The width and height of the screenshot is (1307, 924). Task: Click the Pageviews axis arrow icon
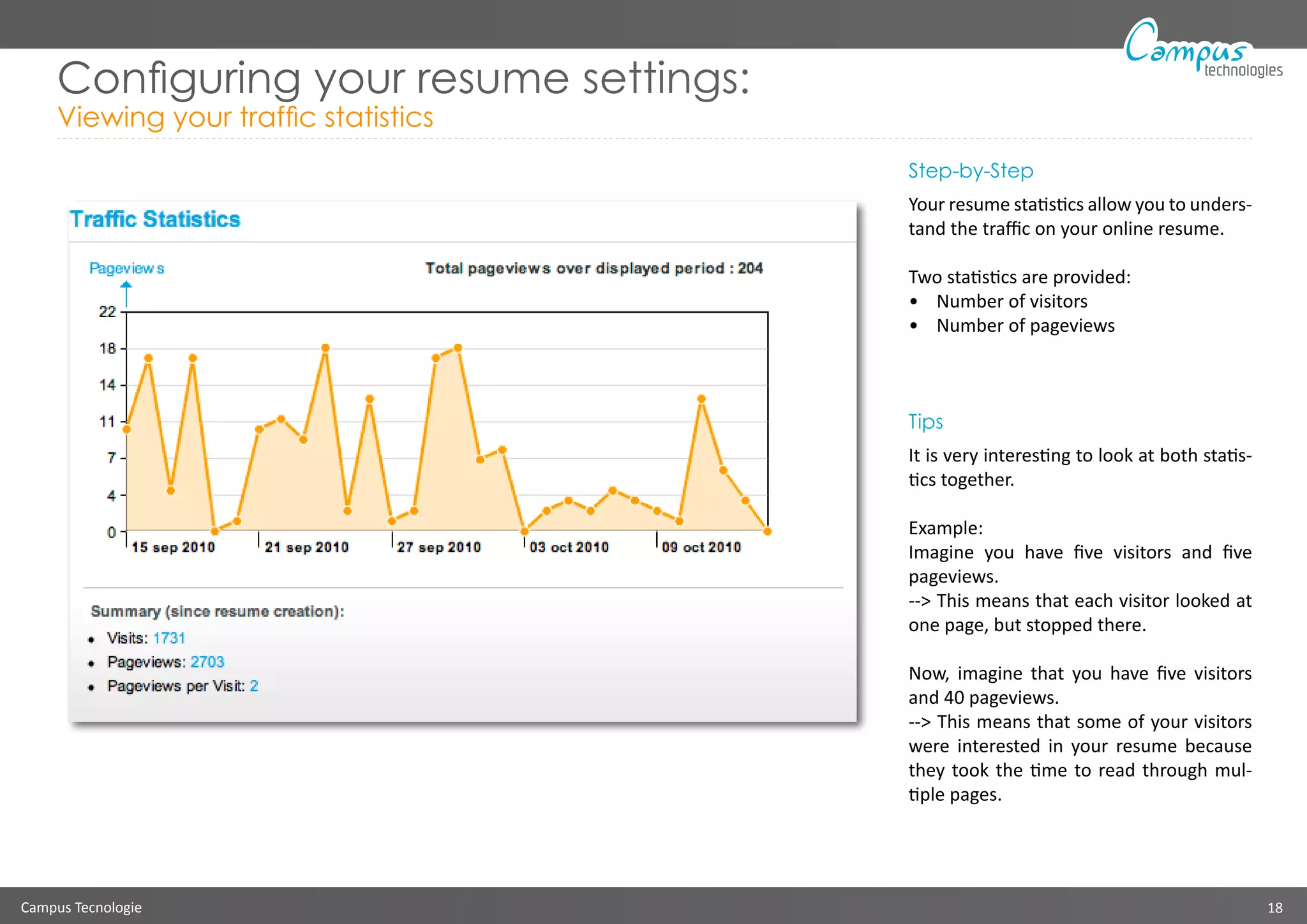tap(126, 294)
